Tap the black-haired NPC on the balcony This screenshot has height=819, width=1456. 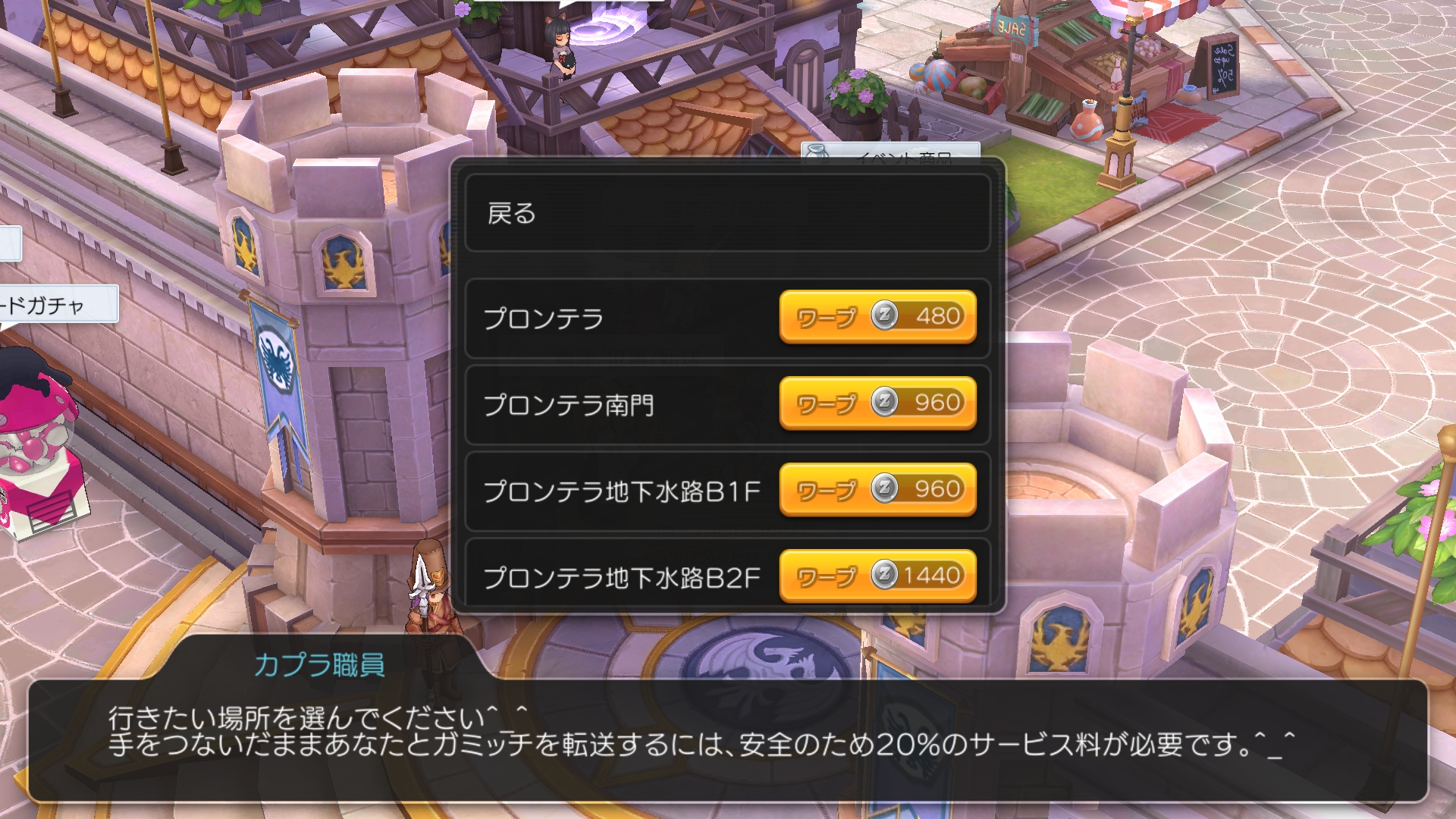coord(561,49)
